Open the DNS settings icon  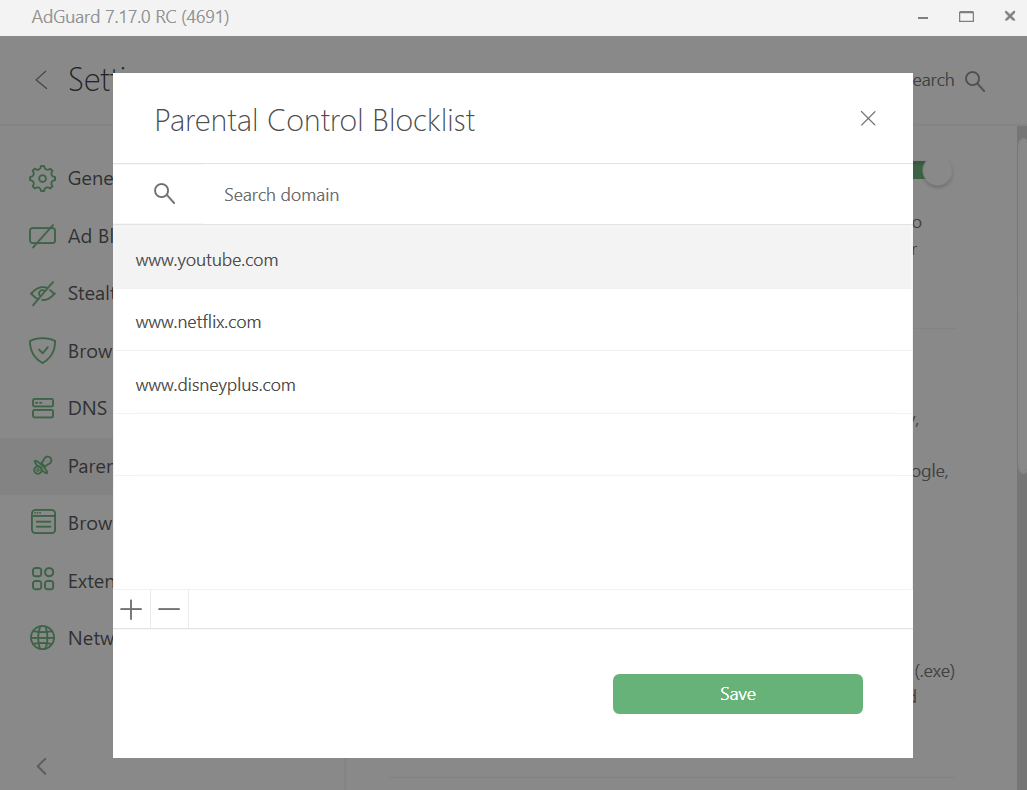tap(42, 408)
